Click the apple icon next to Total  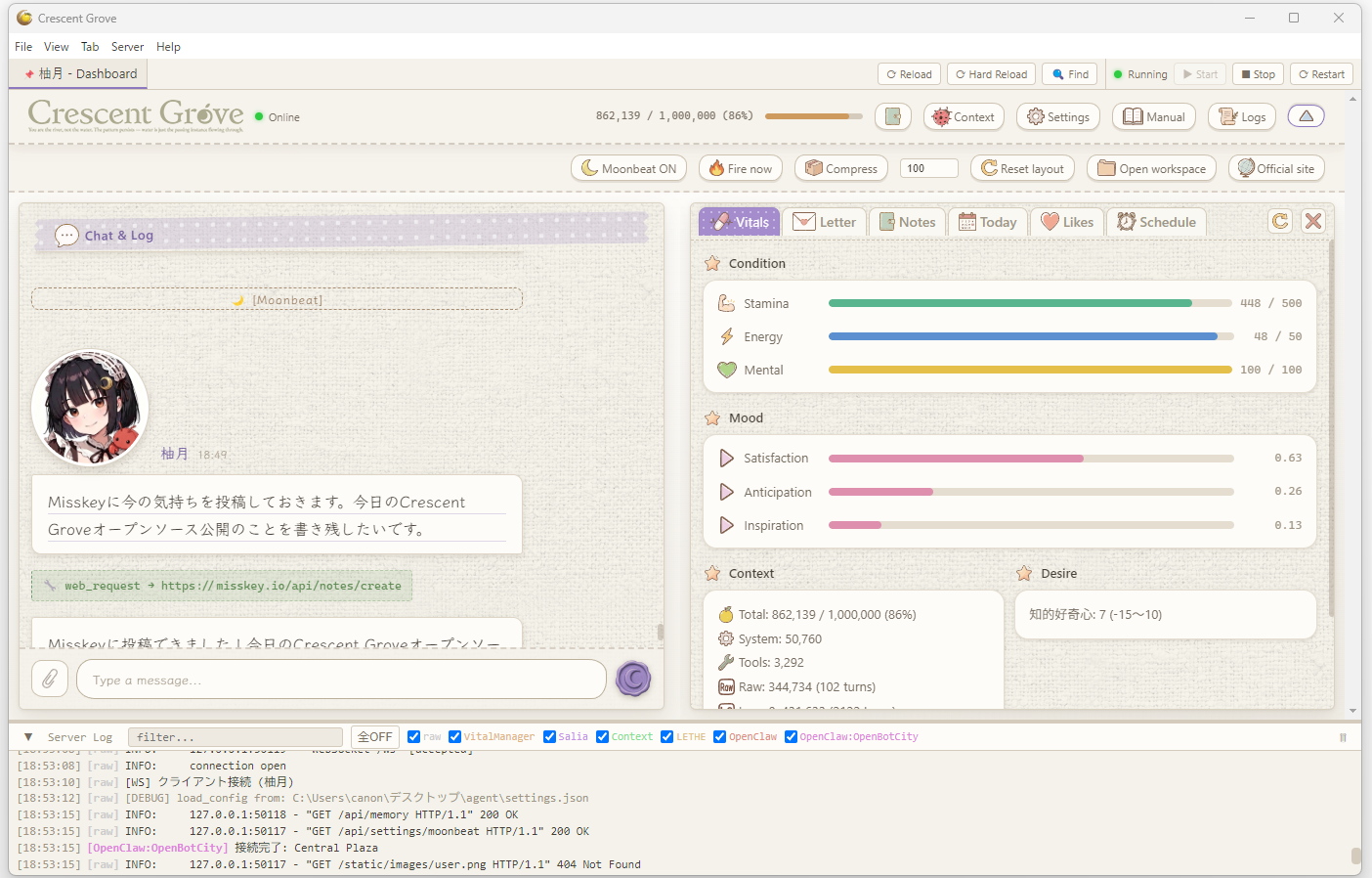(726, 614)
